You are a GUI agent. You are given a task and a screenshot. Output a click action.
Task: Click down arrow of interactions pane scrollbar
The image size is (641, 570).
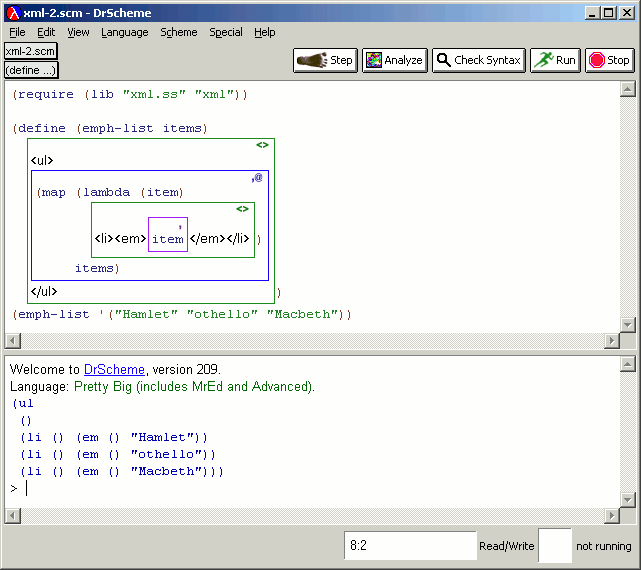point(628,499)
